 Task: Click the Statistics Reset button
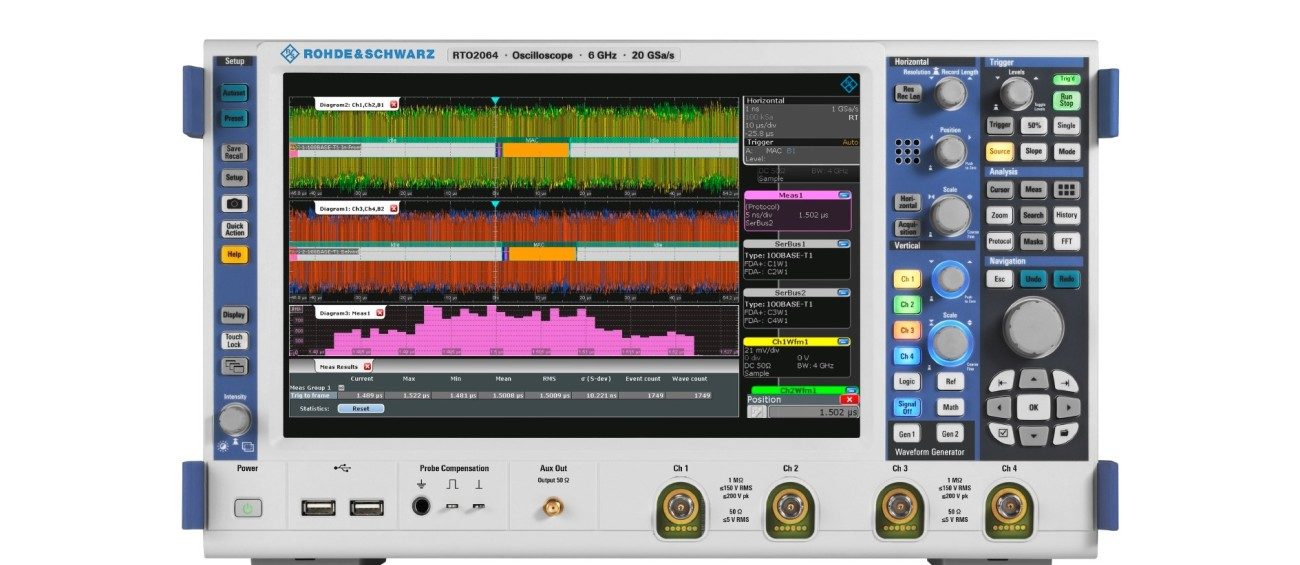point(360,408)
